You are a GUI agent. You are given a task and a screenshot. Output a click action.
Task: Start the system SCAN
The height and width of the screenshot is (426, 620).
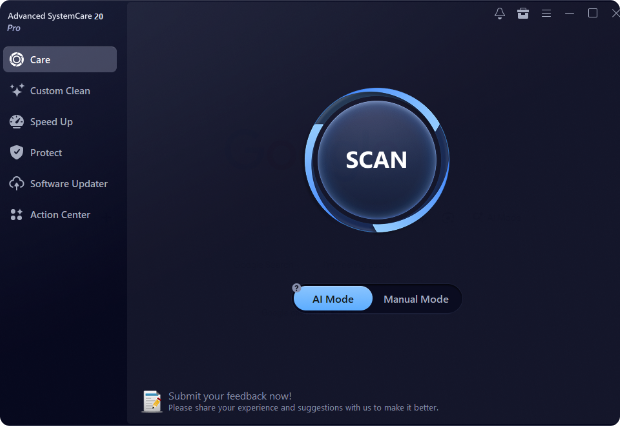coord(377,160)
